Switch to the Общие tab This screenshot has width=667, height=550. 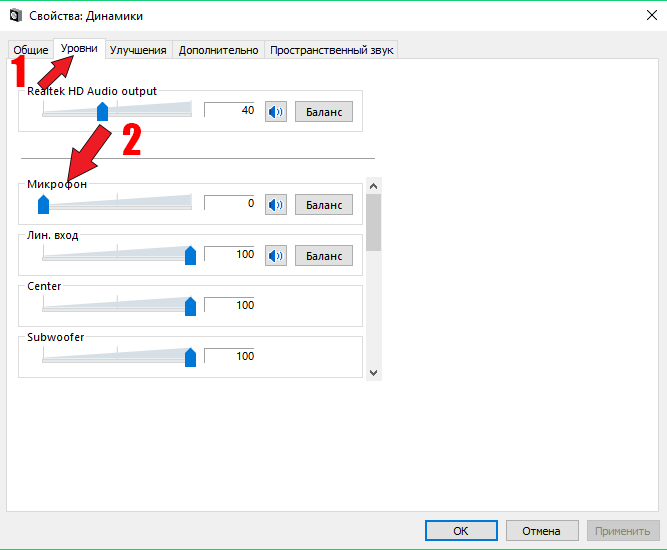click(x=30, y=50)
